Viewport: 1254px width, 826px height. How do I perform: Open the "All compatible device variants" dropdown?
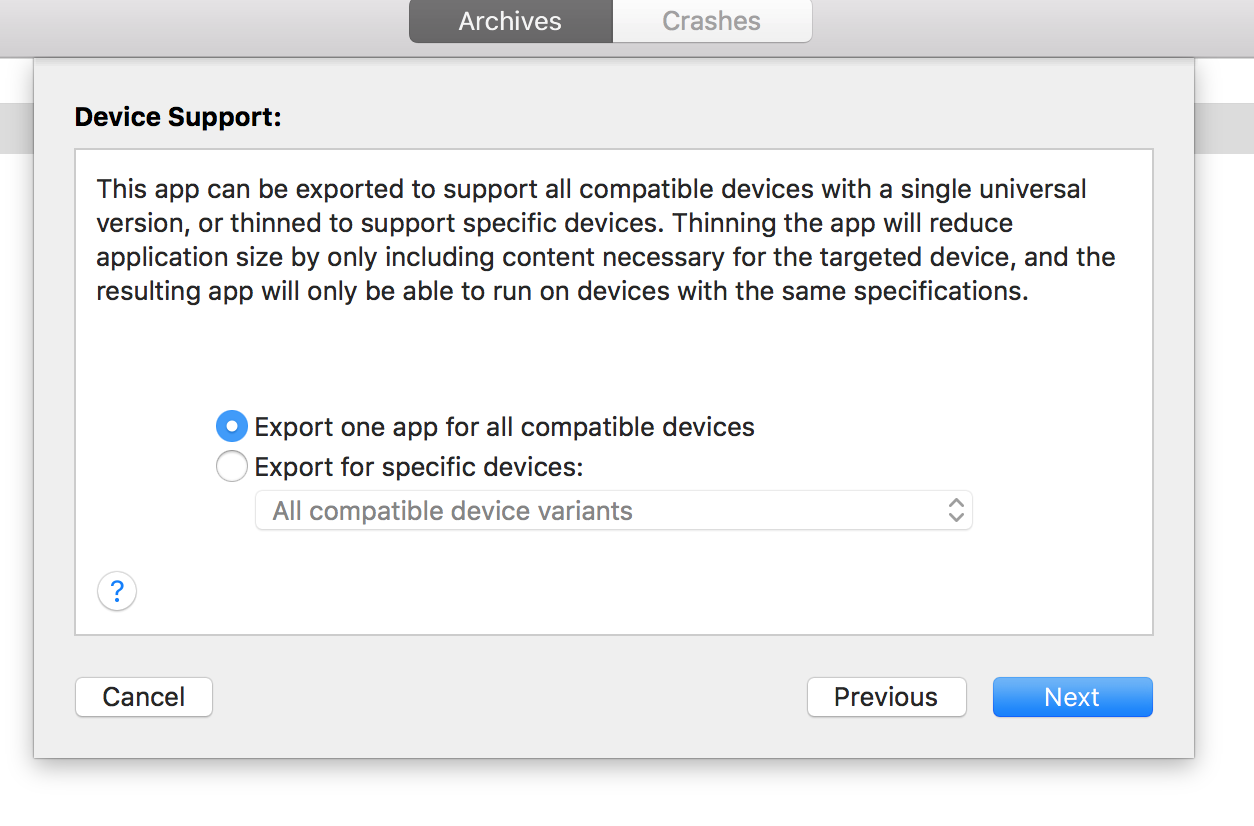tap(614, 510)
